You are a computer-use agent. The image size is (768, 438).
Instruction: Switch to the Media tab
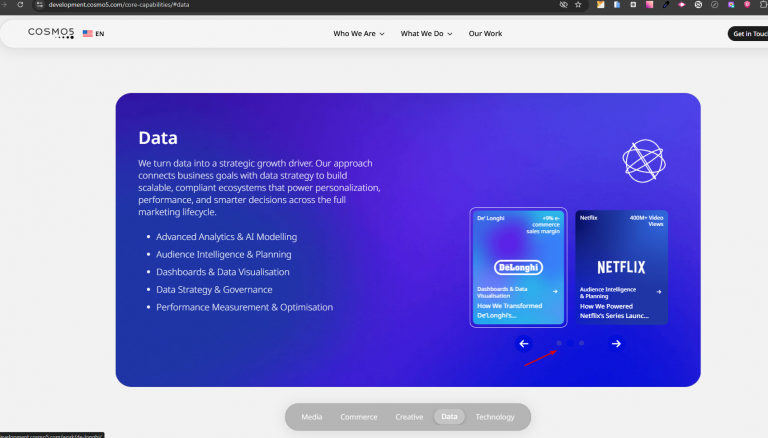click(312, 417)
